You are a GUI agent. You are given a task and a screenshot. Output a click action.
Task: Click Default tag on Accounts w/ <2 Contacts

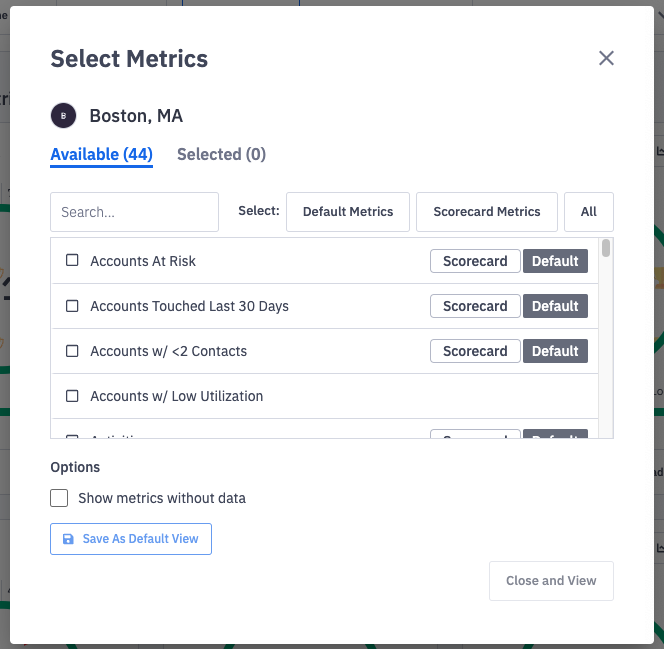tap(555, 351)
